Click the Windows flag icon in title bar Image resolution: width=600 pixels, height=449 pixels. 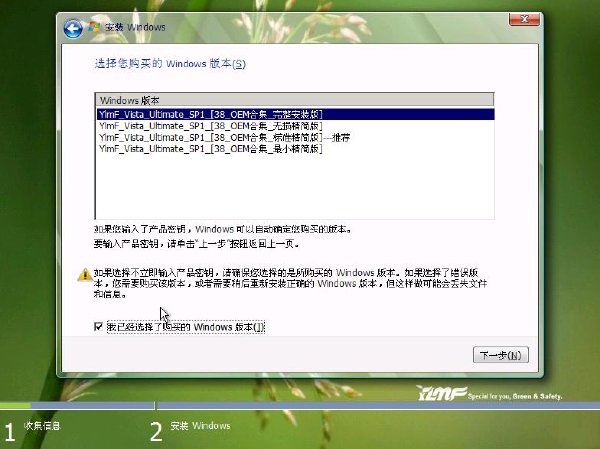pos(94,27)
